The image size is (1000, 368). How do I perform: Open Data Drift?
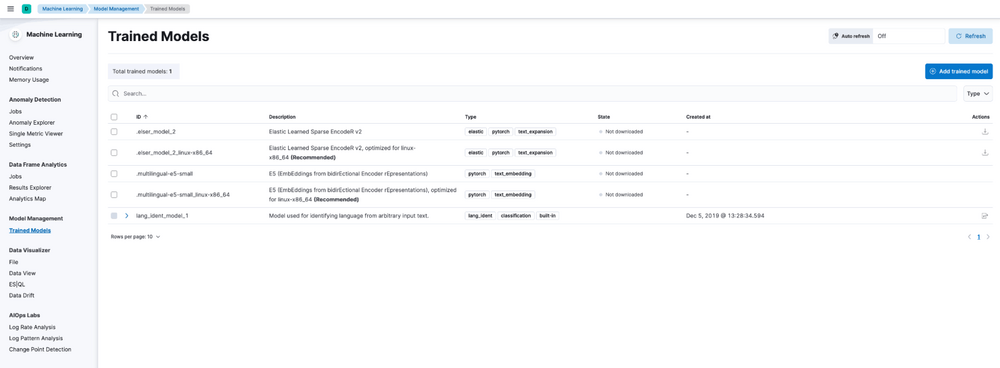22,295
